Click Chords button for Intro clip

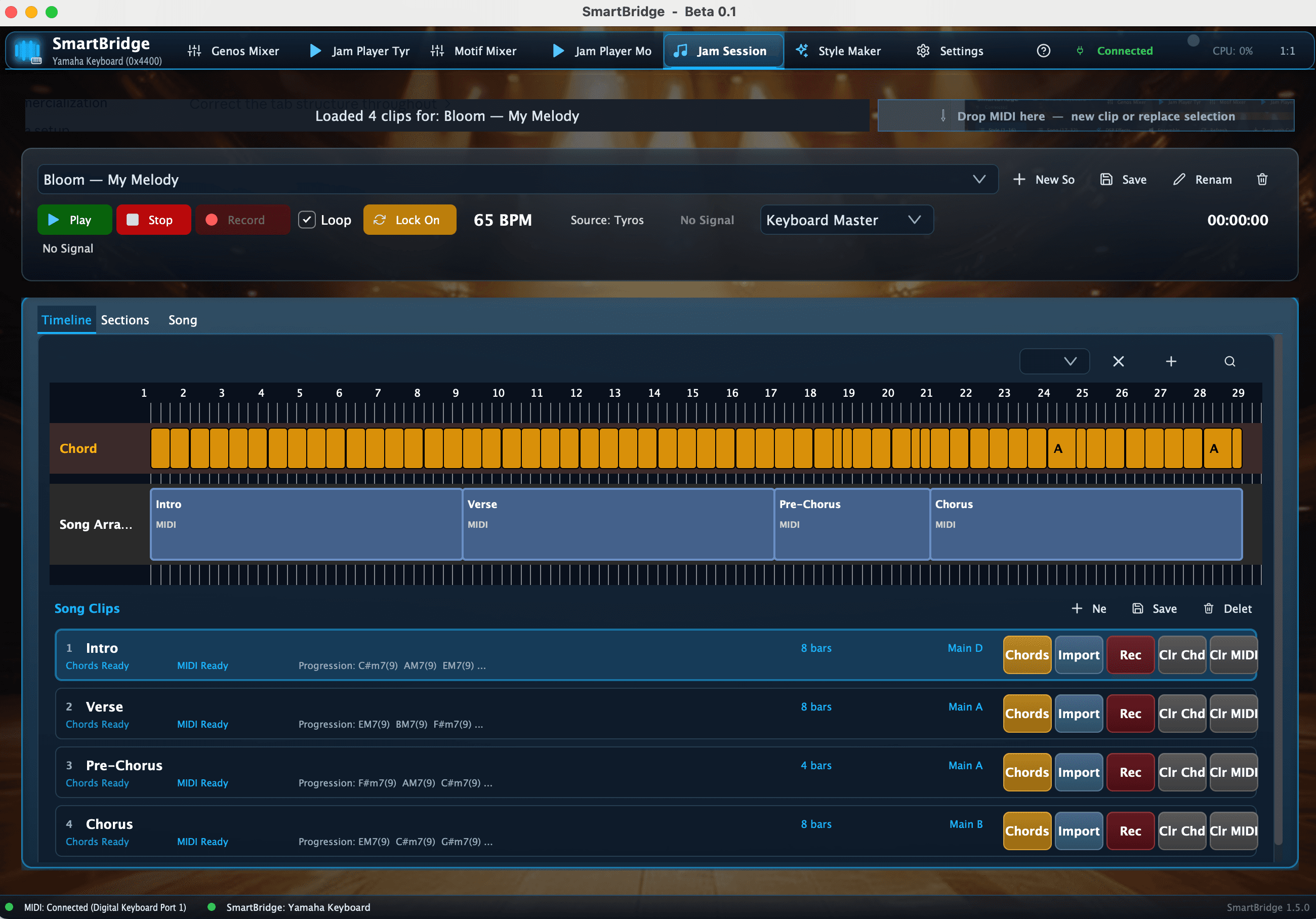coord(1026,655)
